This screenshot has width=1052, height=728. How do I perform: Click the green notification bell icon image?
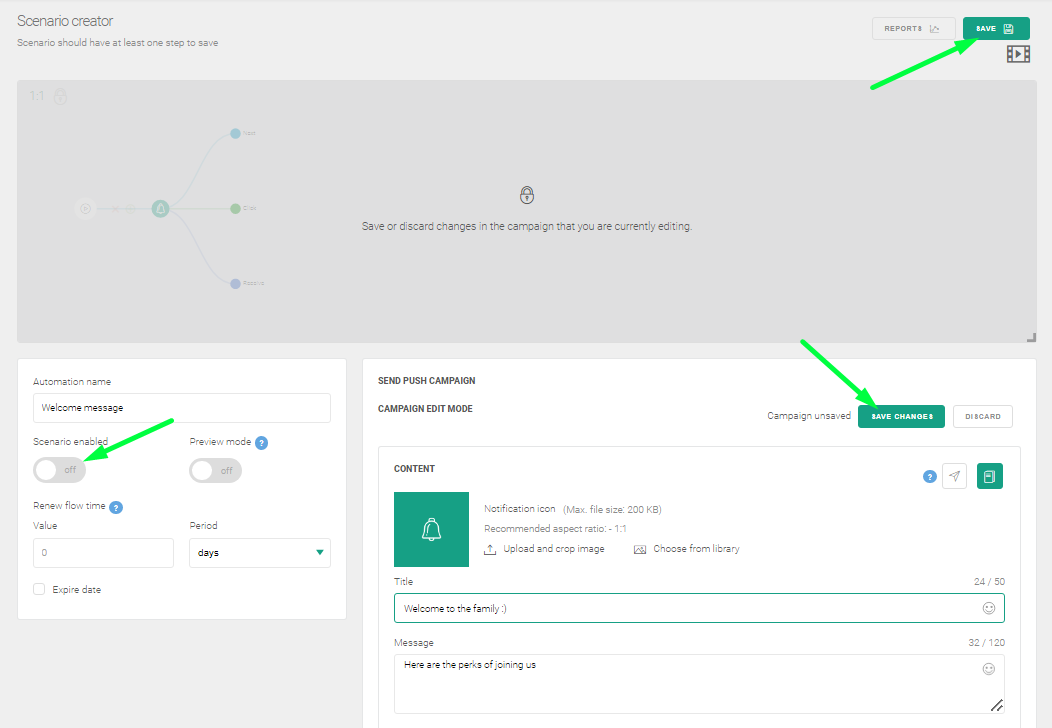(x=431, y=529)
